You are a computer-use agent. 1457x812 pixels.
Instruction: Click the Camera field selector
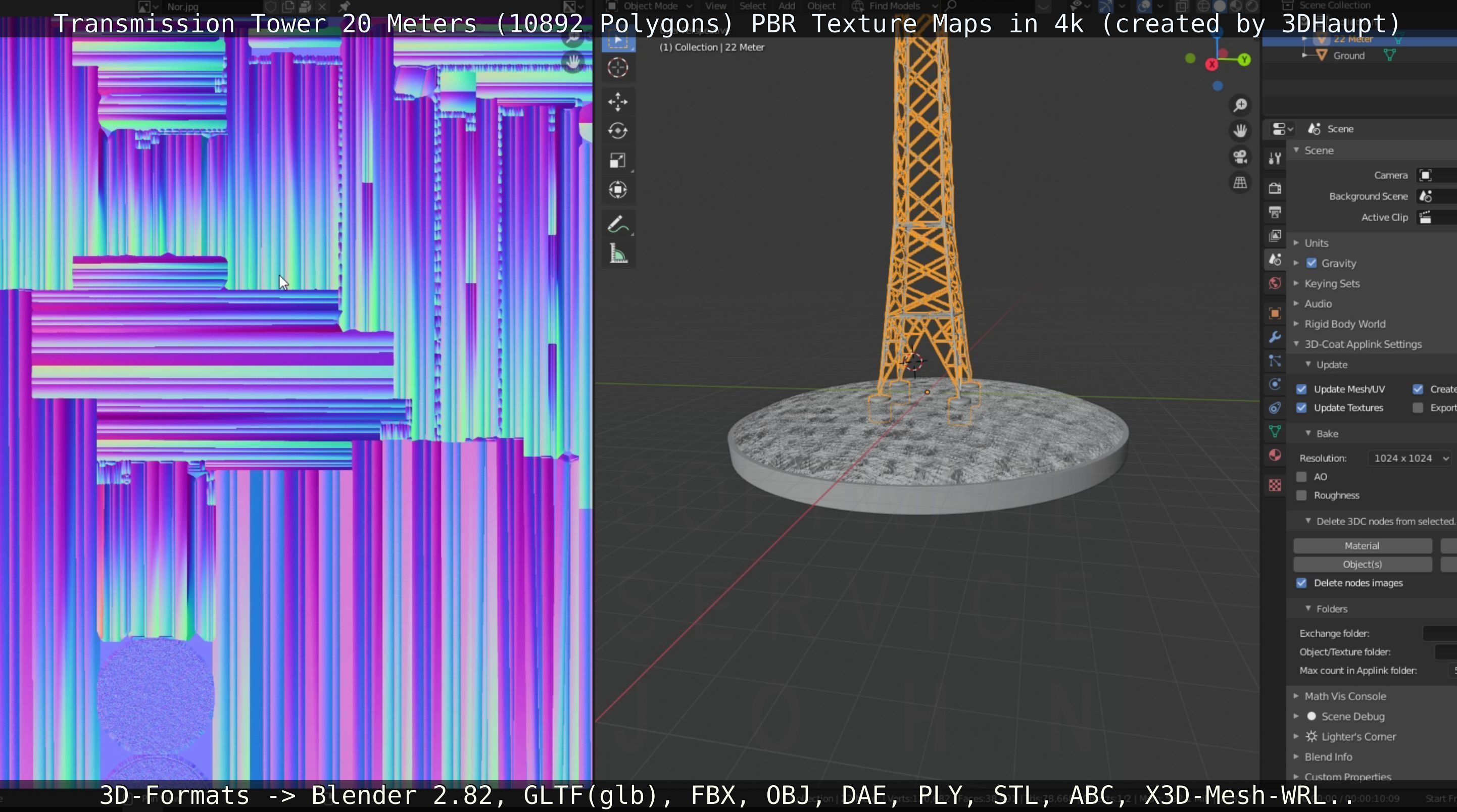click(x=1437, y=175)
